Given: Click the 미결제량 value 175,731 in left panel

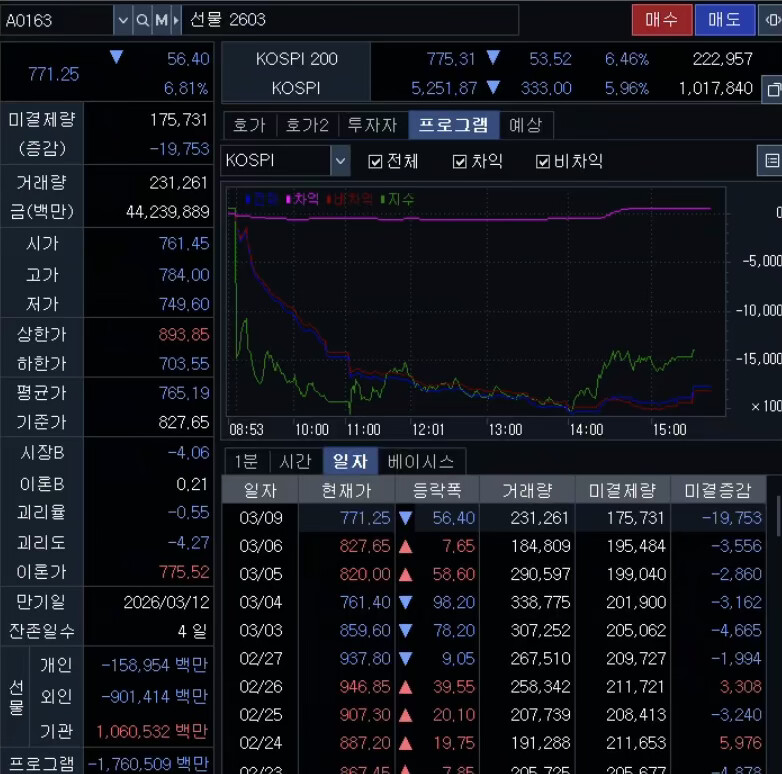Looking at the screenshot, I should coord(179,120).
